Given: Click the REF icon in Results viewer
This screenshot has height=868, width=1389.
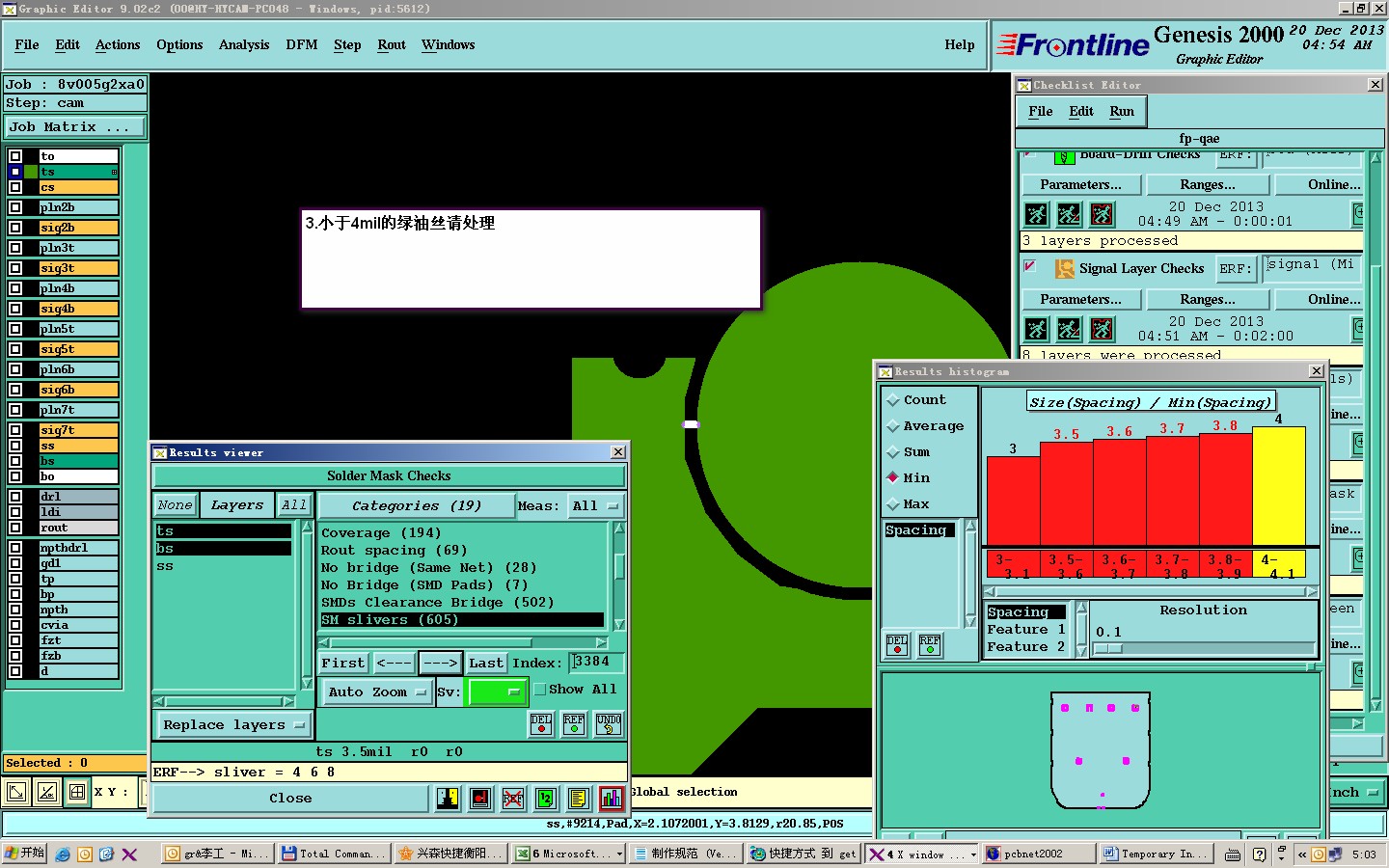Looking at the screenshot, I should point(574,724).
